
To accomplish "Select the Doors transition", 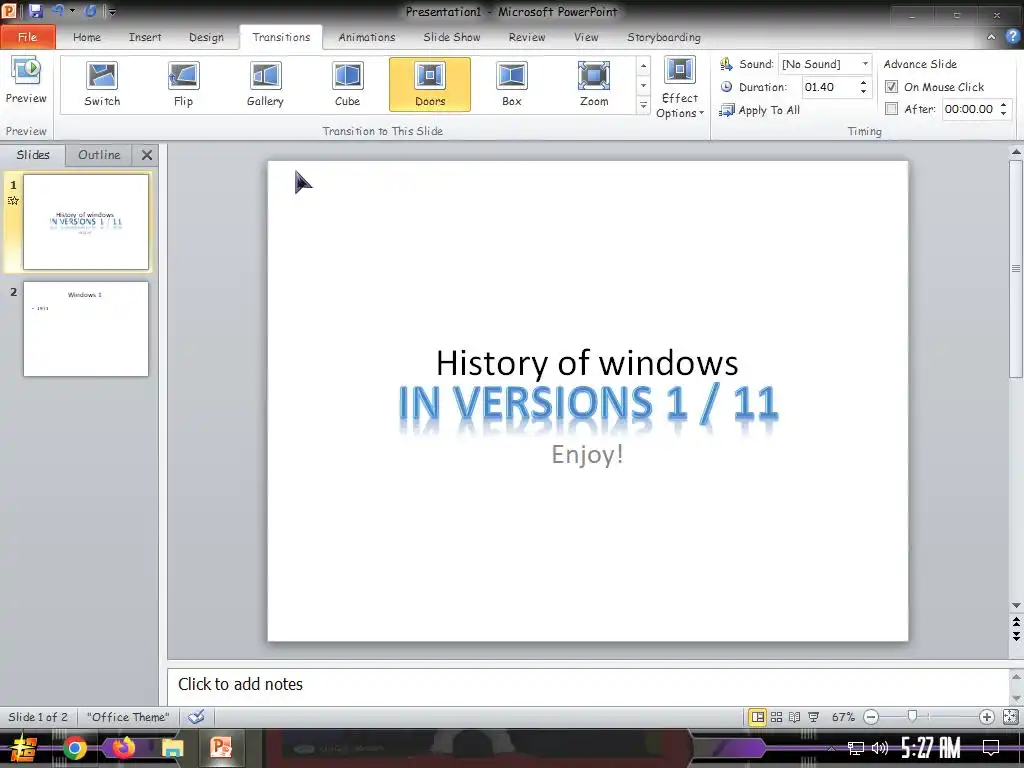I will tap(430, 84).
